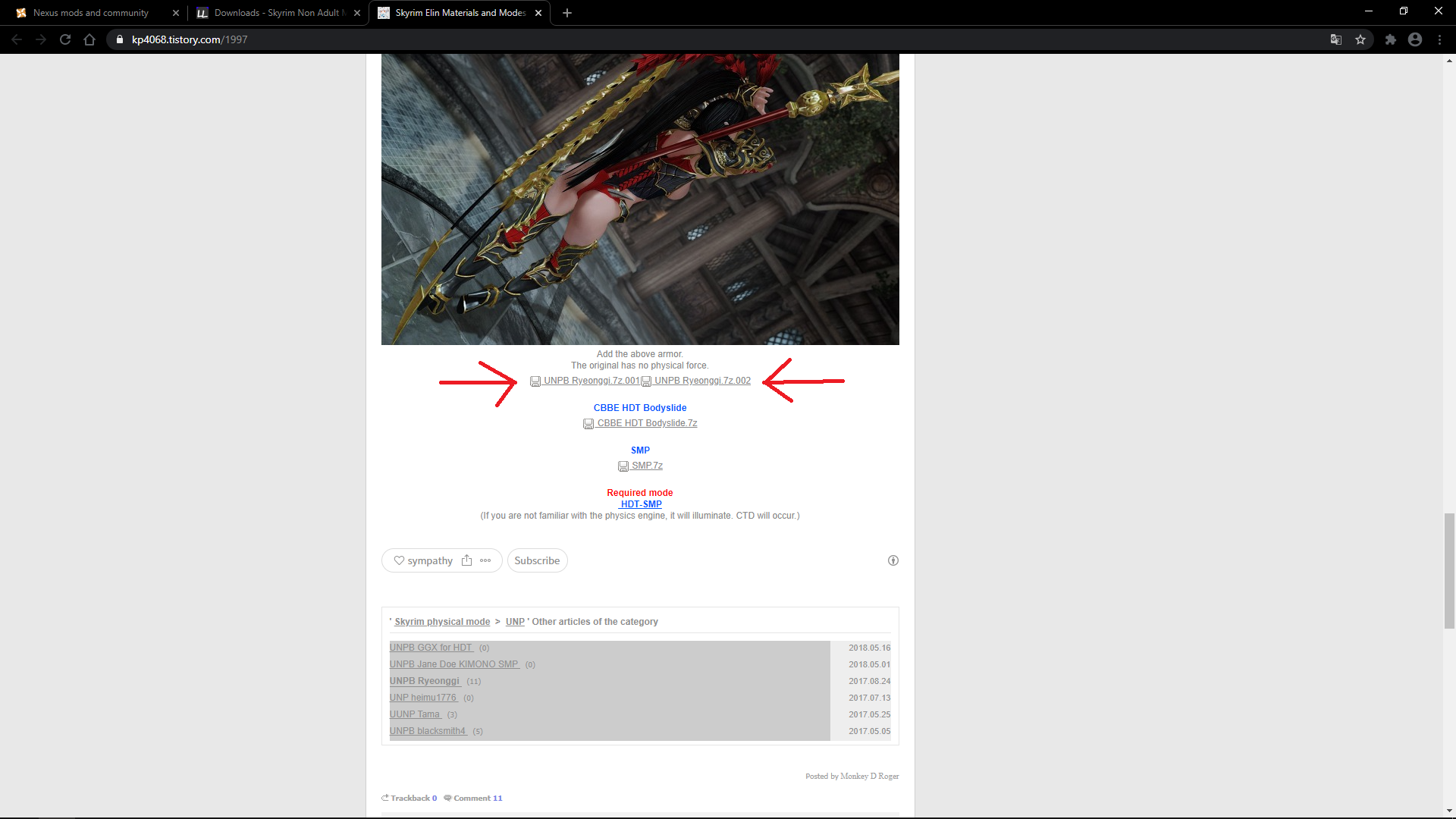Share the post via share icon

(466, 560)
